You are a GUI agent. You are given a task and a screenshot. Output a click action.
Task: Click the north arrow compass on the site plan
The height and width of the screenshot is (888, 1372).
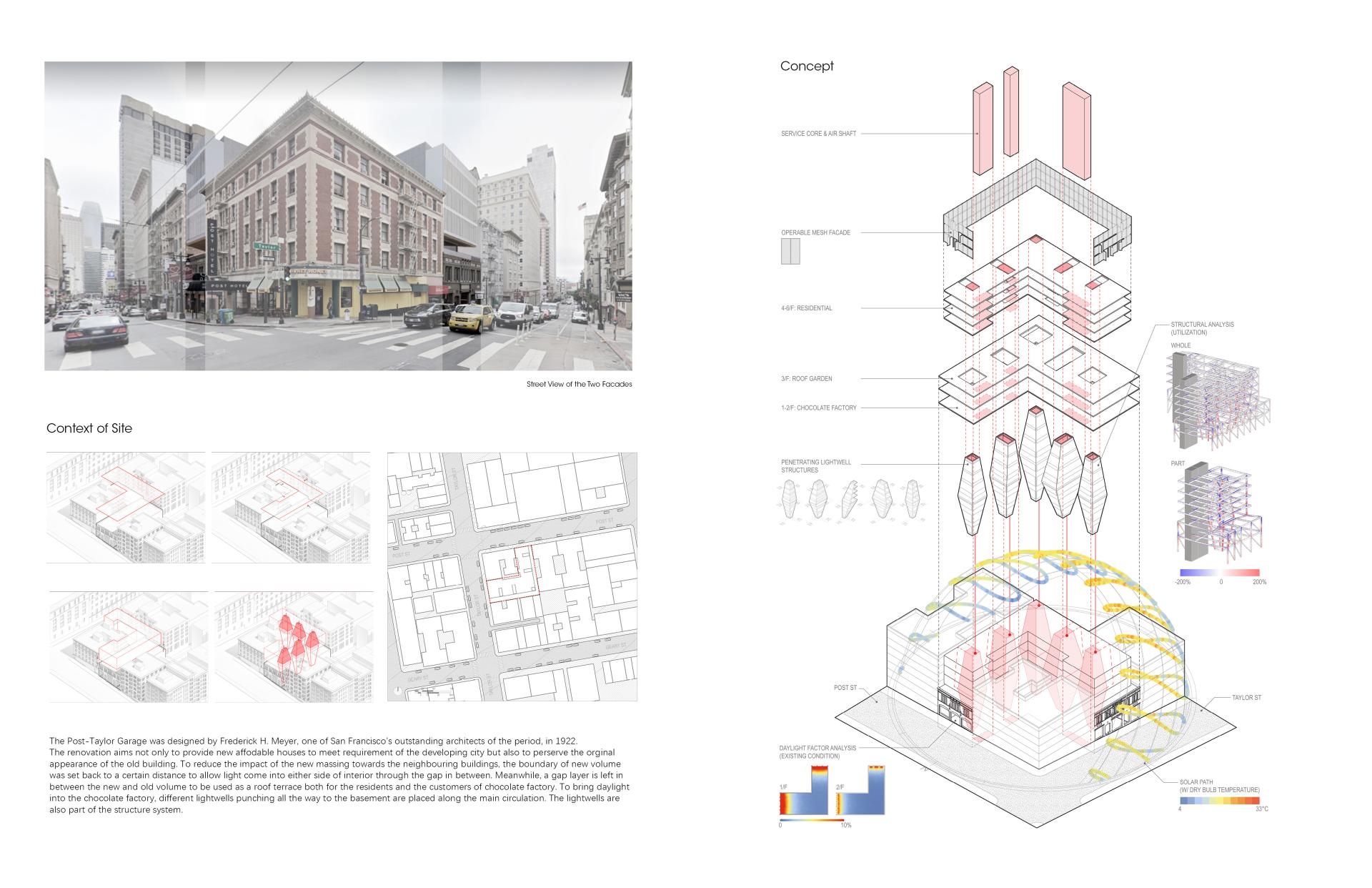click(x=399, y=691)
